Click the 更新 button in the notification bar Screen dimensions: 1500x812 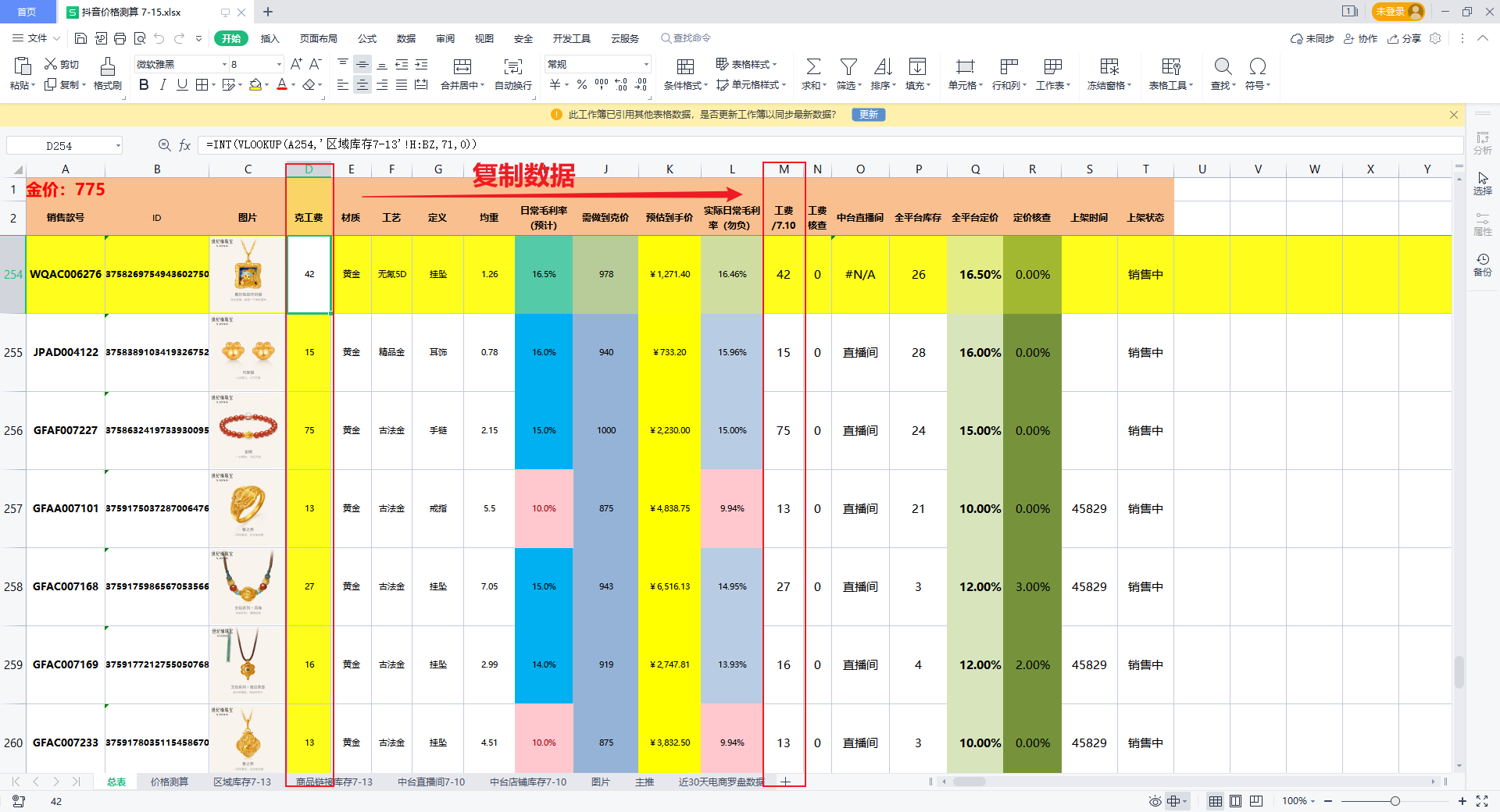pyautogui.click(x=869, y=115)
